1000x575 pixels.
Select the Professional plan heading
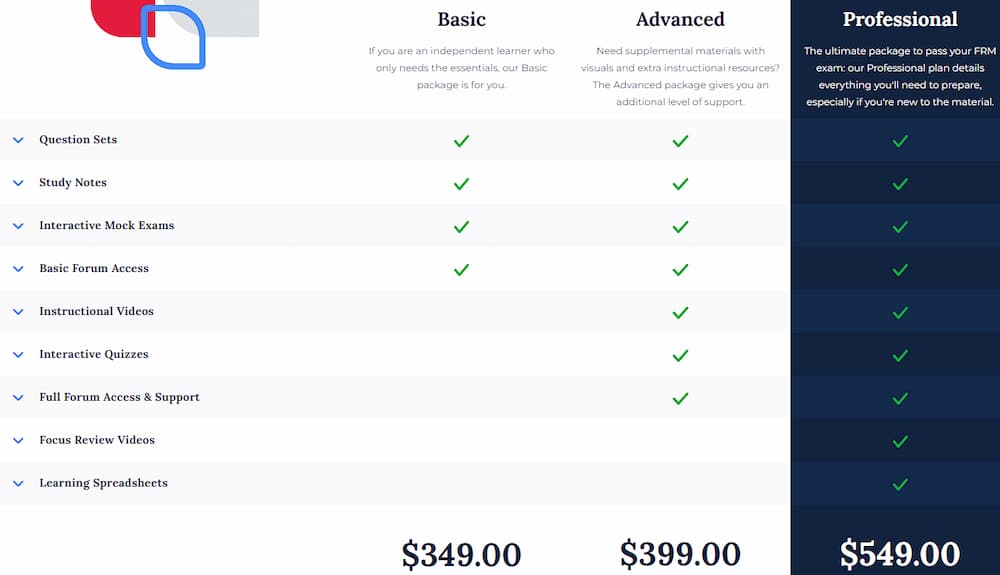point(900,19)
